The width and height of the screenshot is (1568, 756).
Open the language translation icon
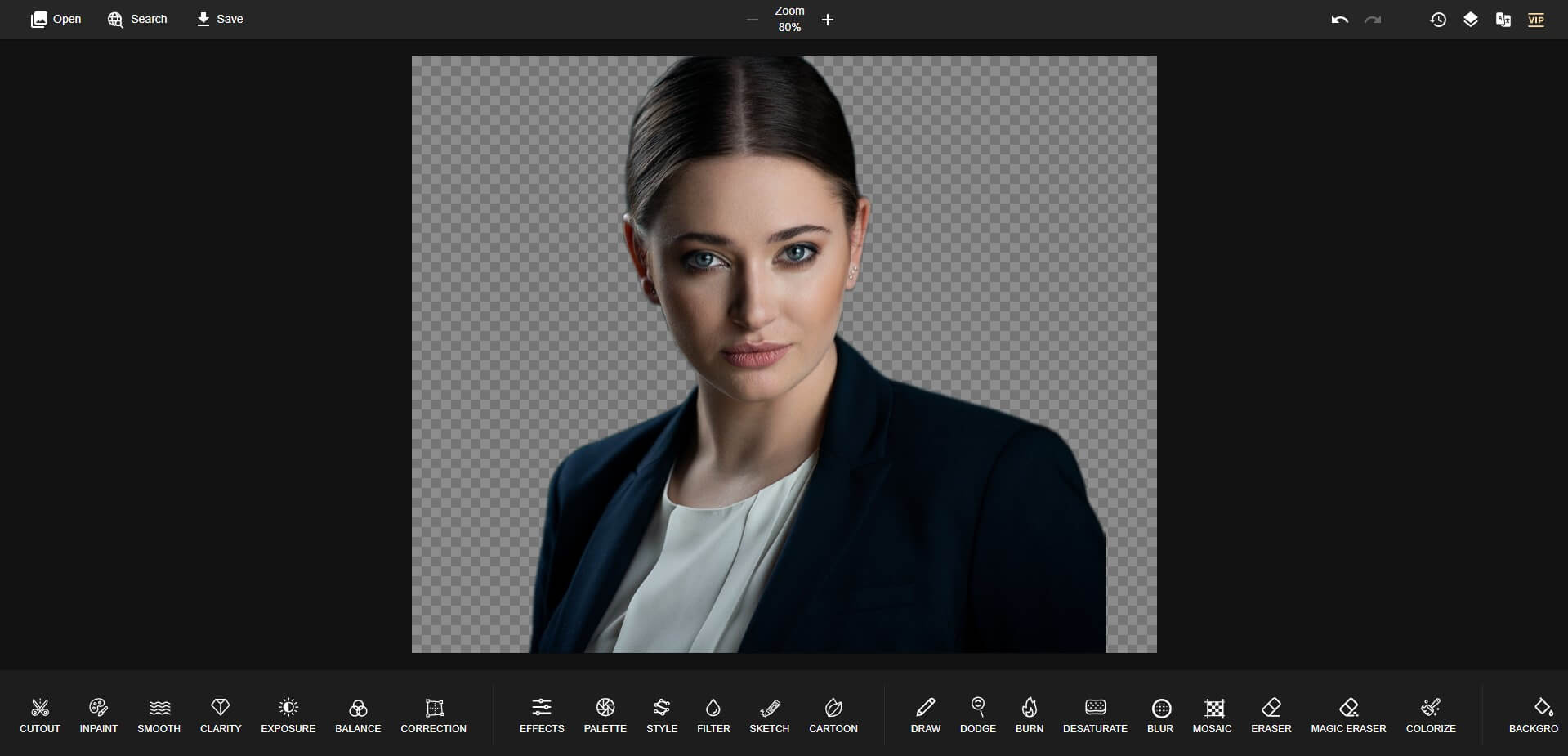[x=1503, y=19]
